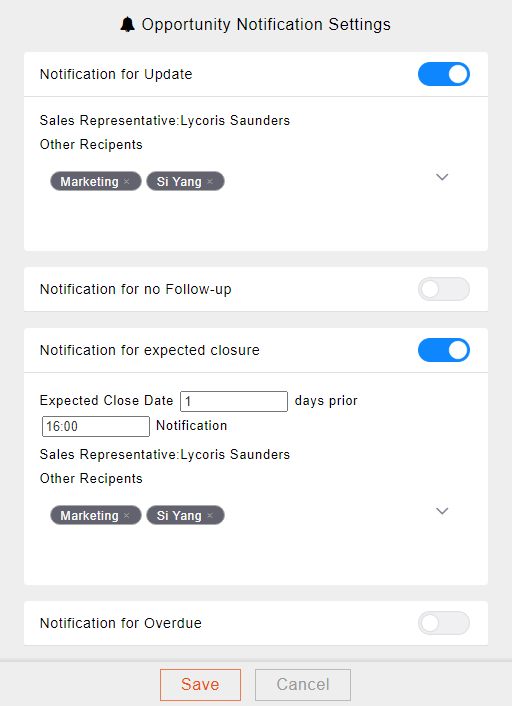Cancel the notification settings dialog

[303, 685]
